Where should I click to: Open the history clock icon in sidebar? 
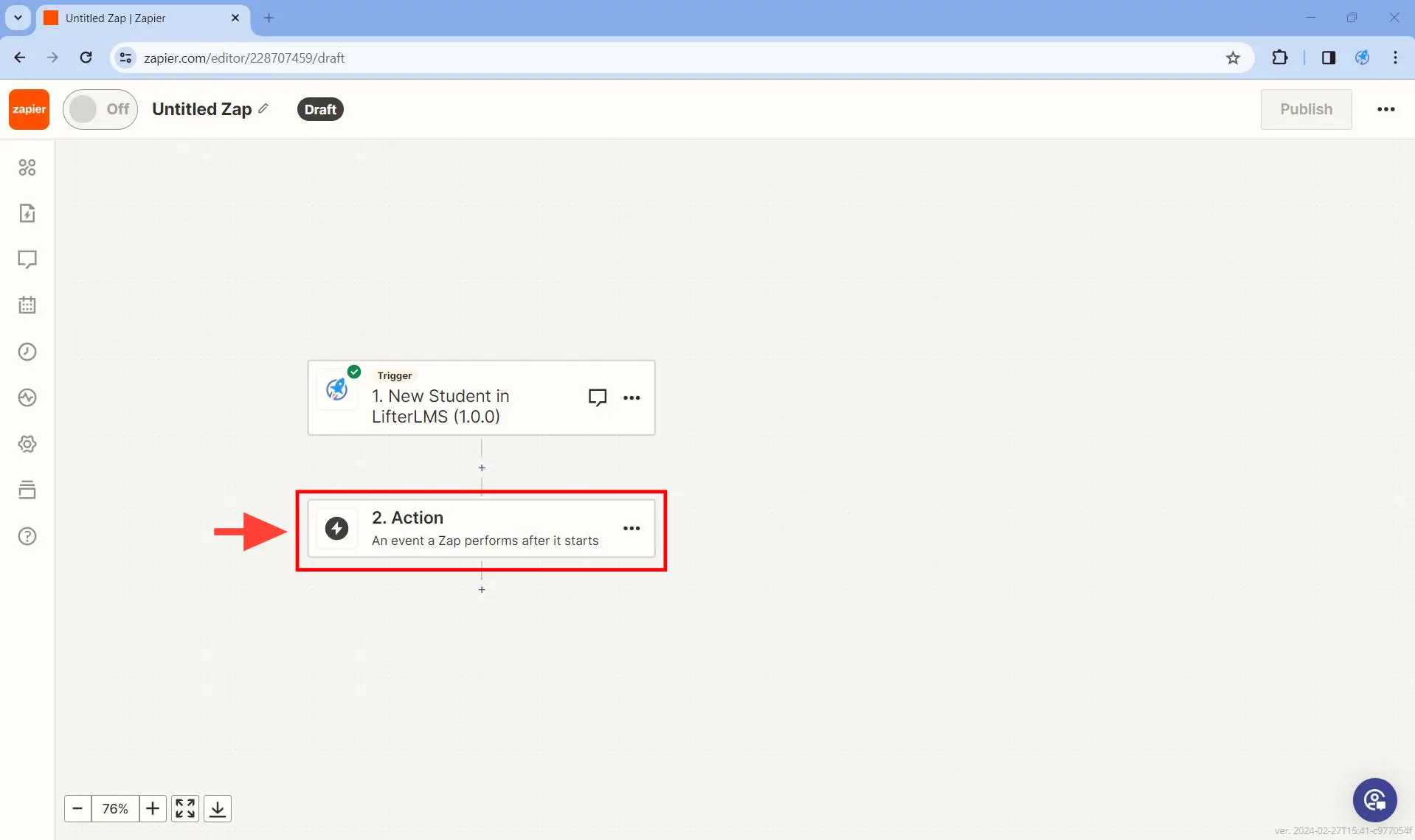27,352
